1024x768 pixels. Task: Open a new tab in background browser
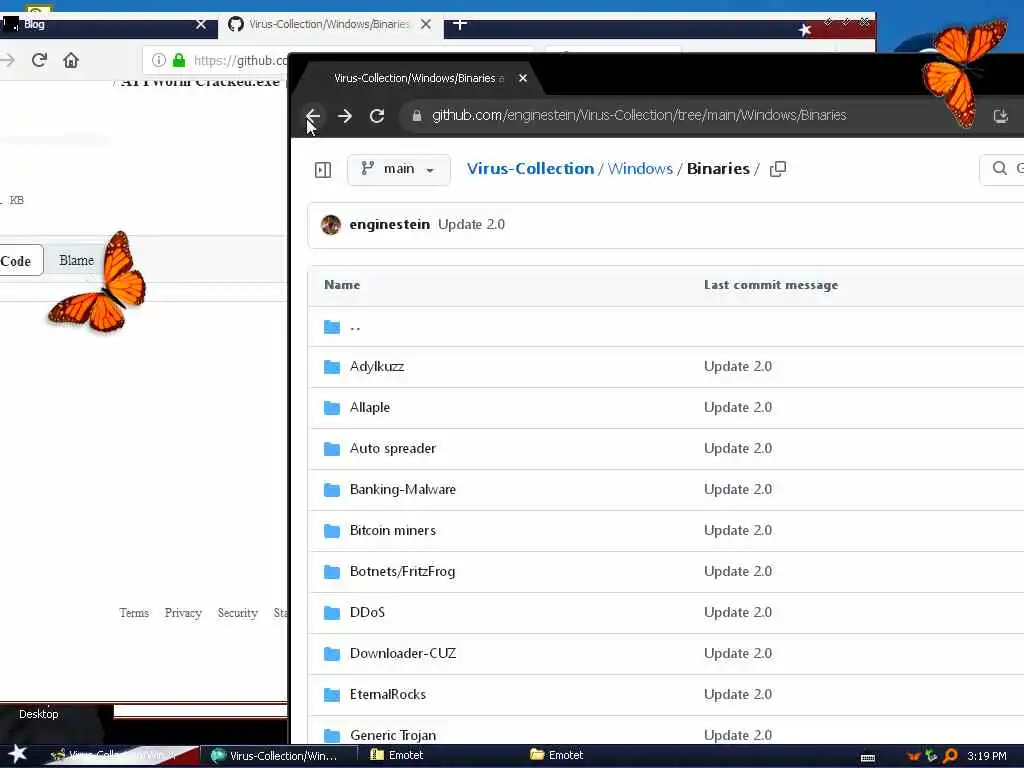pyautogui.click(x=460, y=24)
